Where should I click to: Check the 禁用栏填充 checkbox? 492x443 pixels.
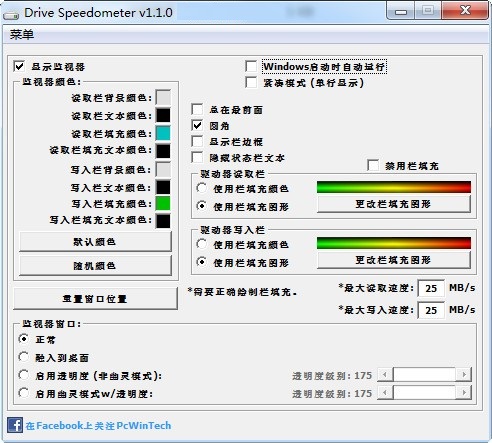[373, 165]
